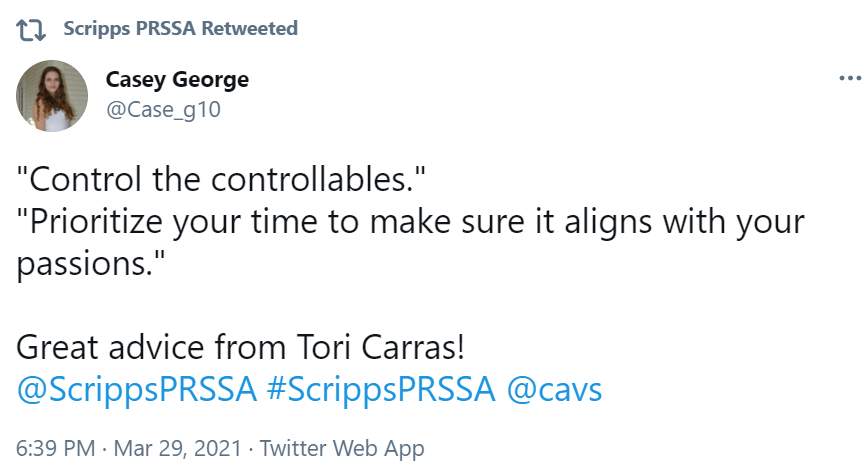Open Scripps PRSSA name in retweet line
Image resolution: width=867 pixels, height=469 pixels.
pos(130,28)
